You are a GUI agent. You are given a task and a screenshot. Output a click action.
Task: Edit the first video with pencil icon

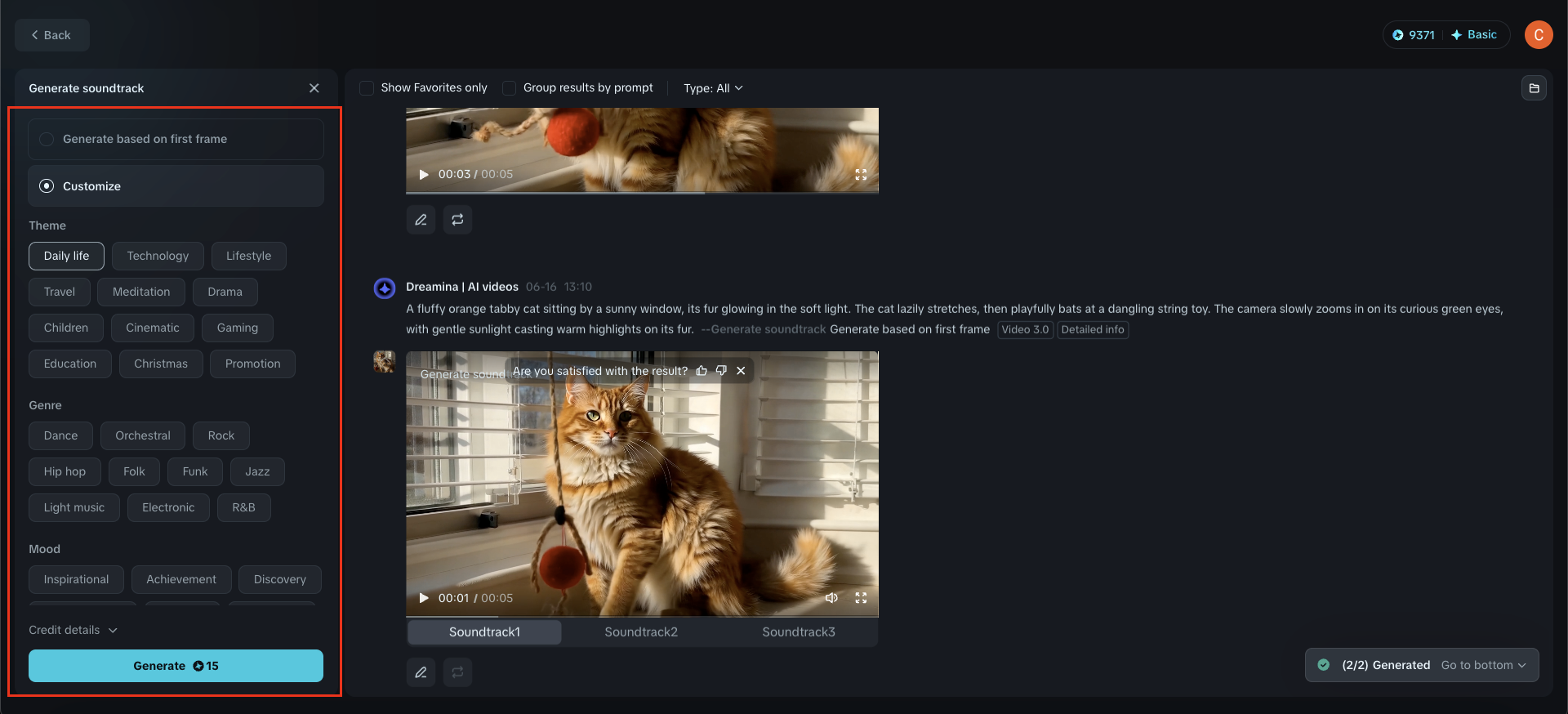pyautogui.click(x=421, y=220)
